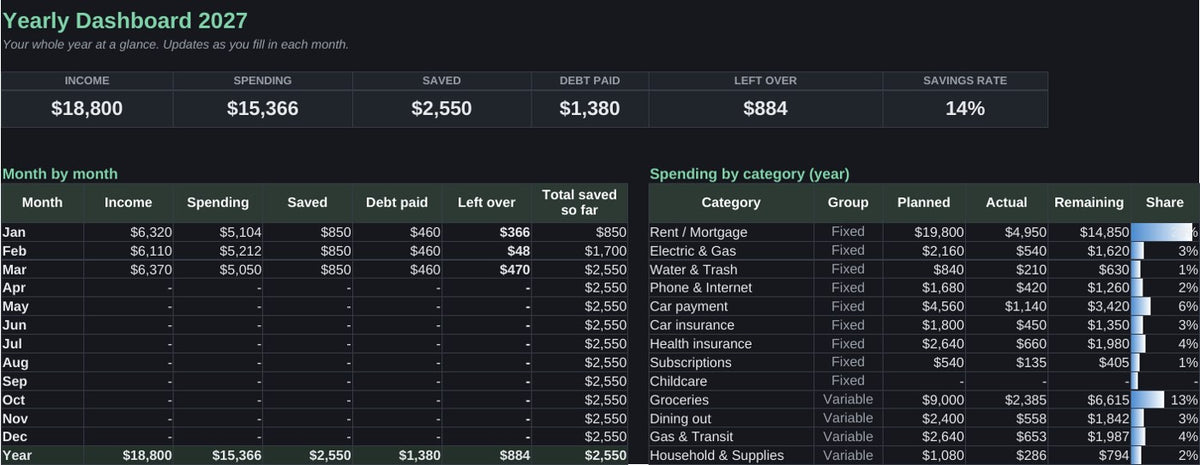1200x465 pixels.
Task: Click the Rent / Mortgage share bar
Action: (x=1165, y=232)
